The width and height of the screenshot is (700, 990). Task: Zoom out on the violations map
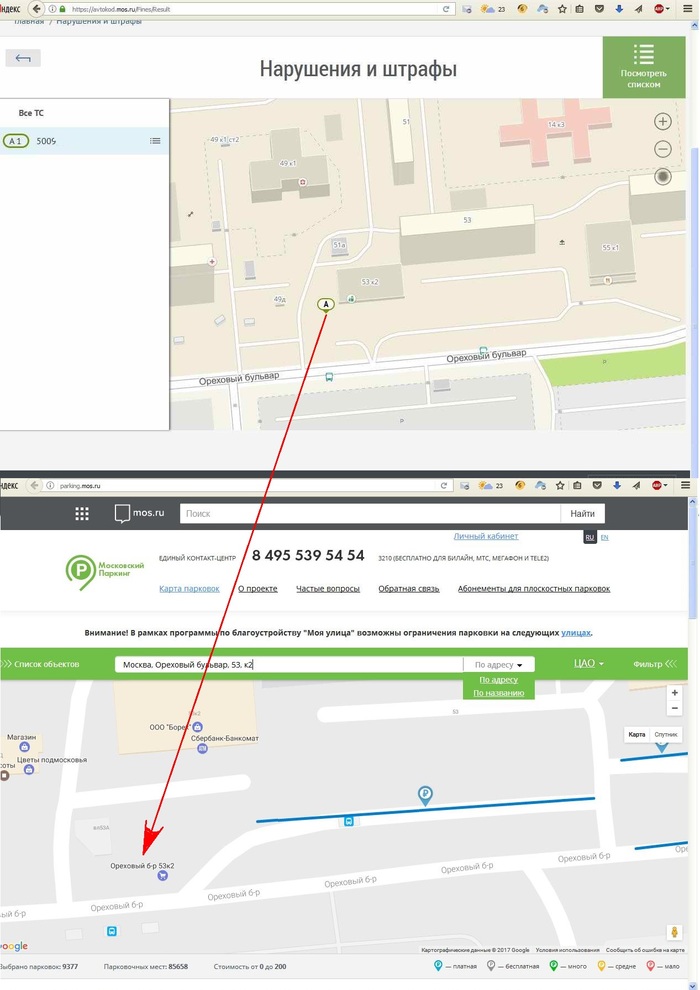[662, 149]
